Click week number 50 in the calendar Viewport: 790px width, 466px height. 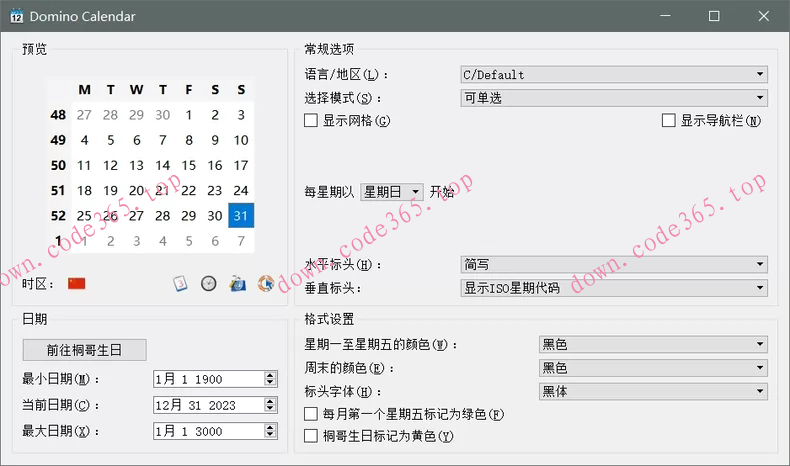click(x=58, y=165)
